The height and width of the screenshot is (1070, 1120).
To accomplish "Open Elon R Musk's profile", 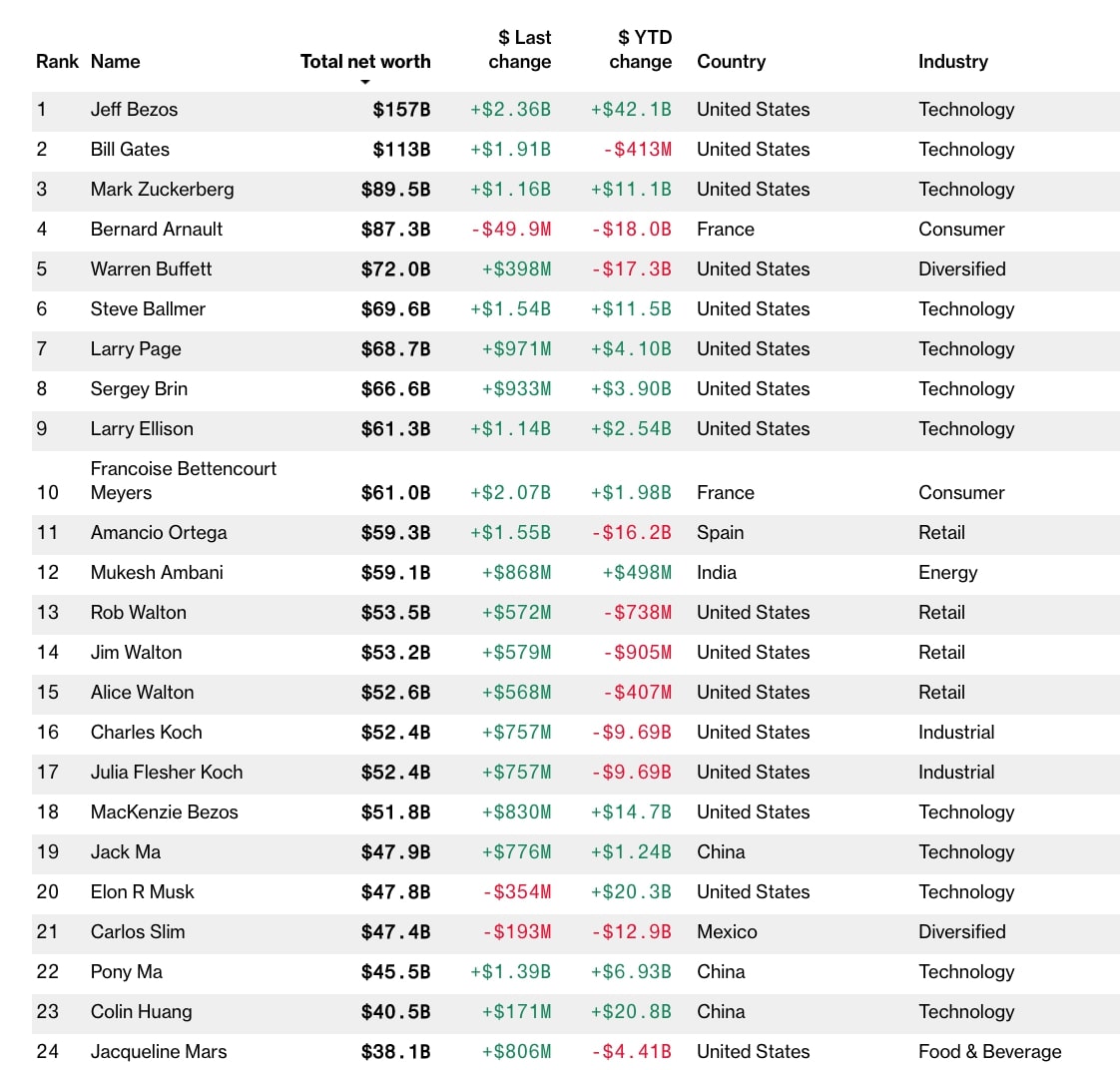I will pyautogui.click(x=142, y=891).
